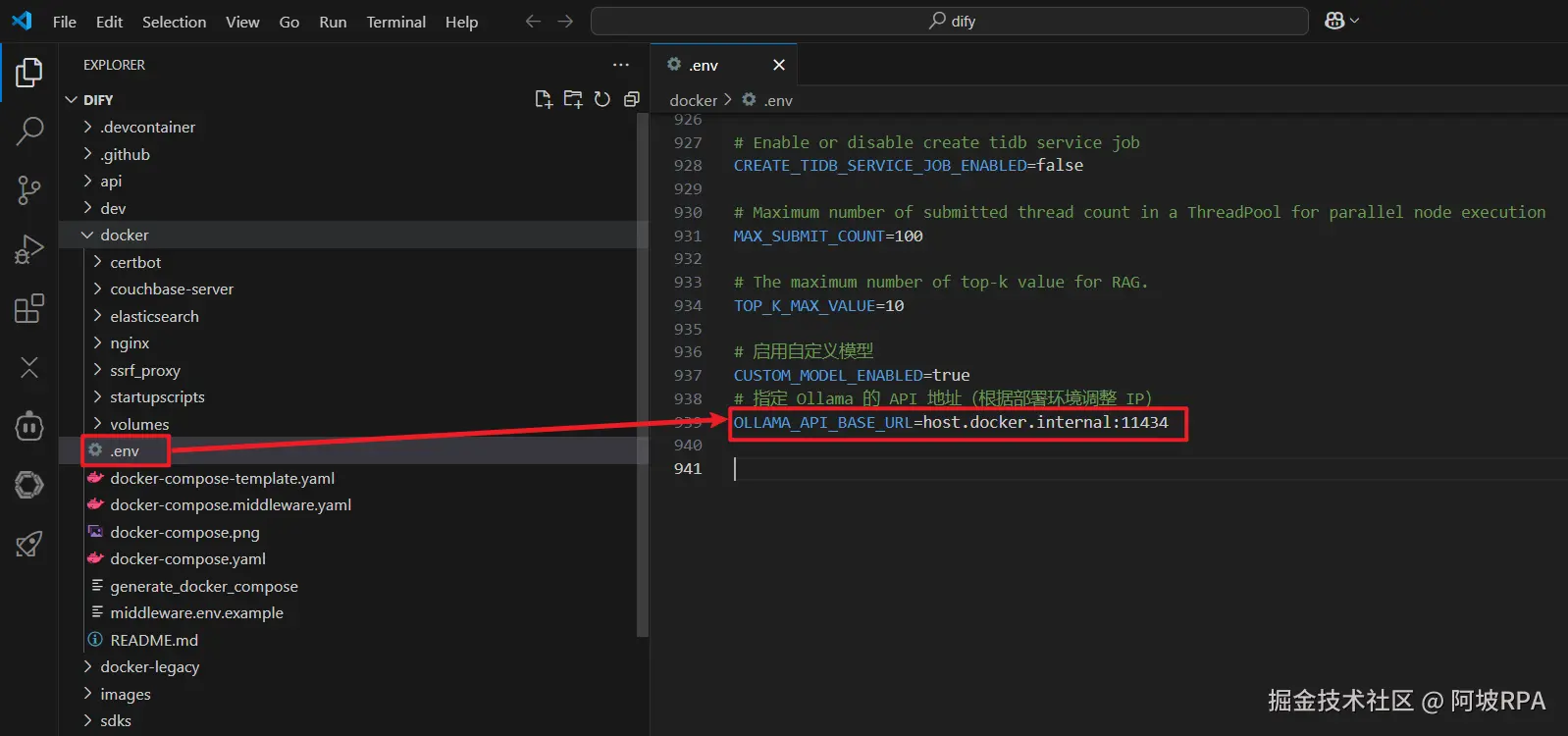Expand the nginx folder

pos(353,342)
